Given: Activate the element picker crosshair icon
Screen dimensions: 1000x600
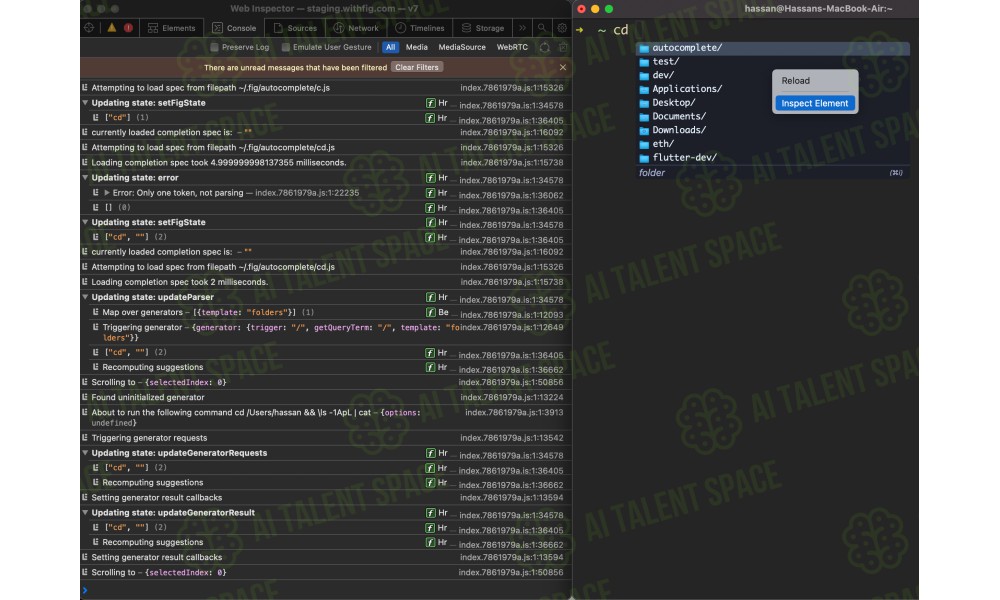Looking at the screenshot, I should 89,27.
